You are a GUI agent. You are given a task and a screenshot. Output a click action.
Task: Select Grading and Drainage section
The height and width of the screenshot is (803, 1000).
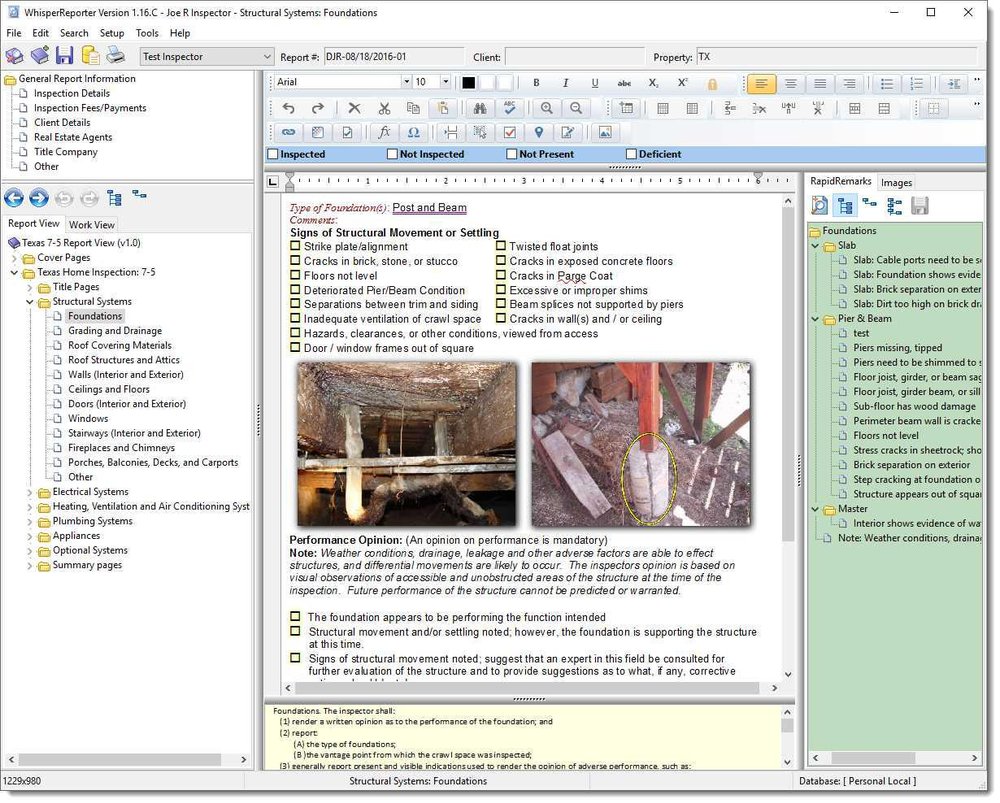click(115, 331)
